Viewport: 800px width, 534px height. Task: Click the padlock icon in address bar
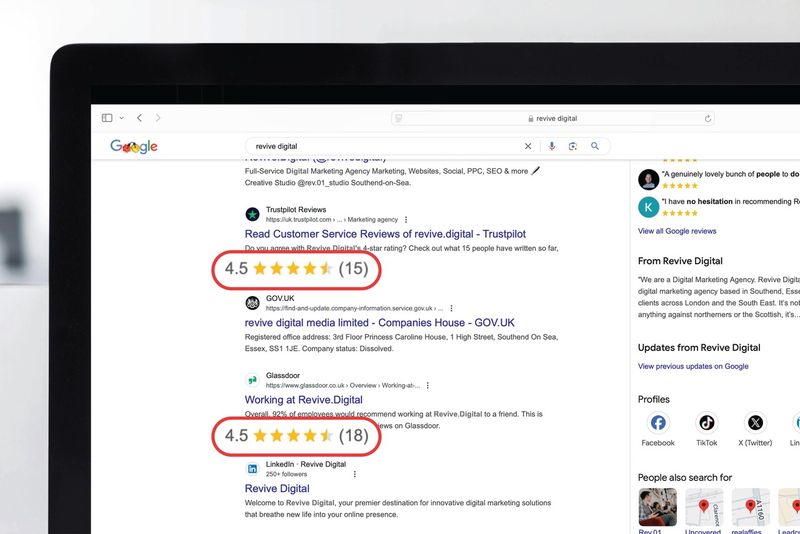click(x=531, y=118)
